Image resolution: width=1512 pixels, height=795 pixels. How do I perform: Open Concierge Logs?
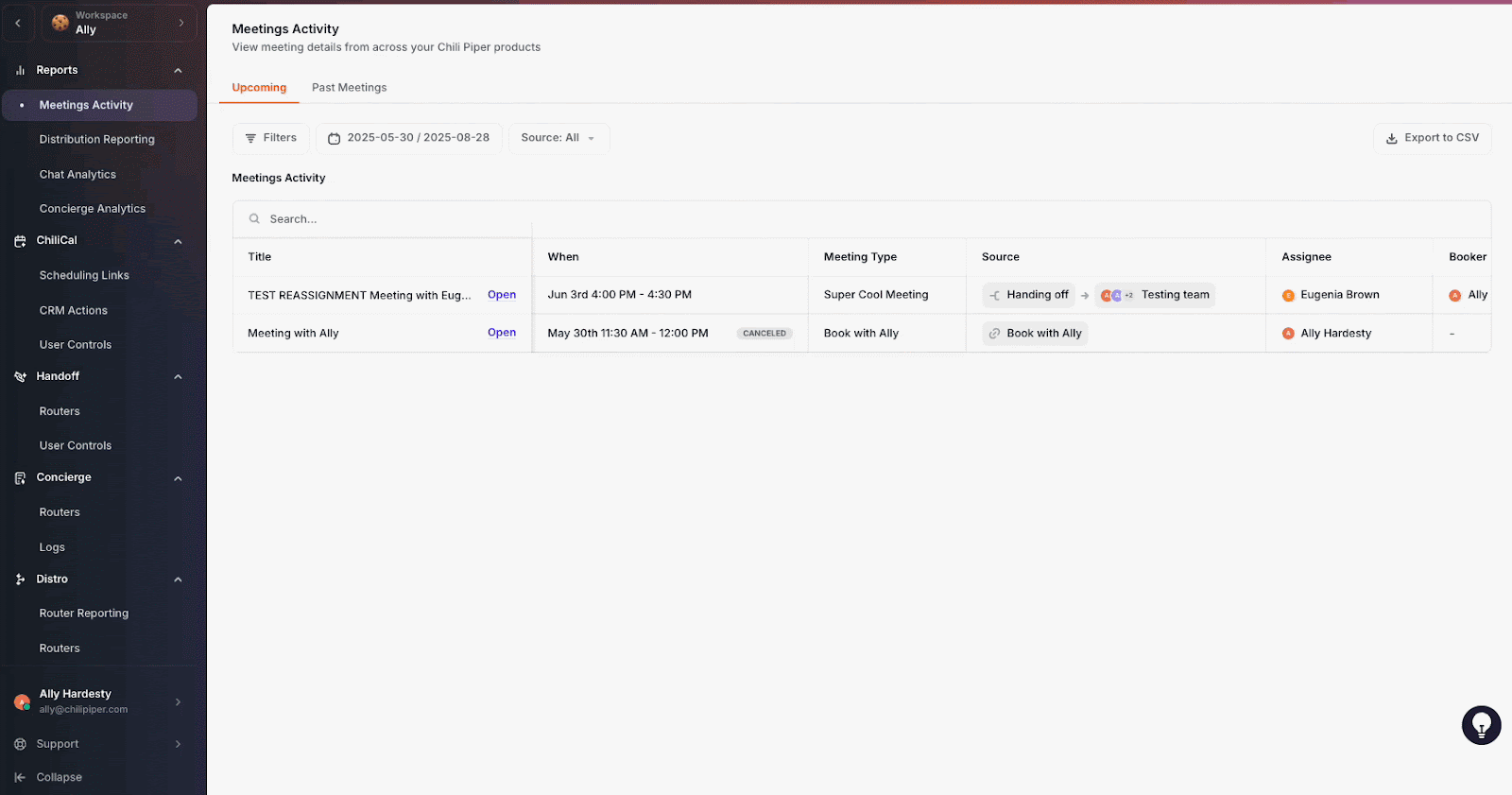pyautogui.click(x=52, y=547)
